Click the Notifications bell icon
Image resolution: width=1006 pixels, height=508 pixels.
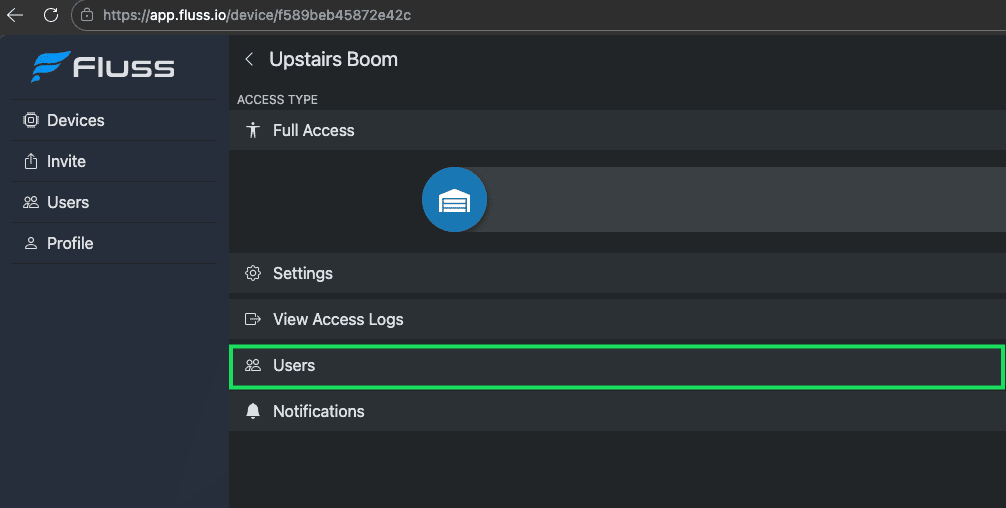click(x=253, y=411)
